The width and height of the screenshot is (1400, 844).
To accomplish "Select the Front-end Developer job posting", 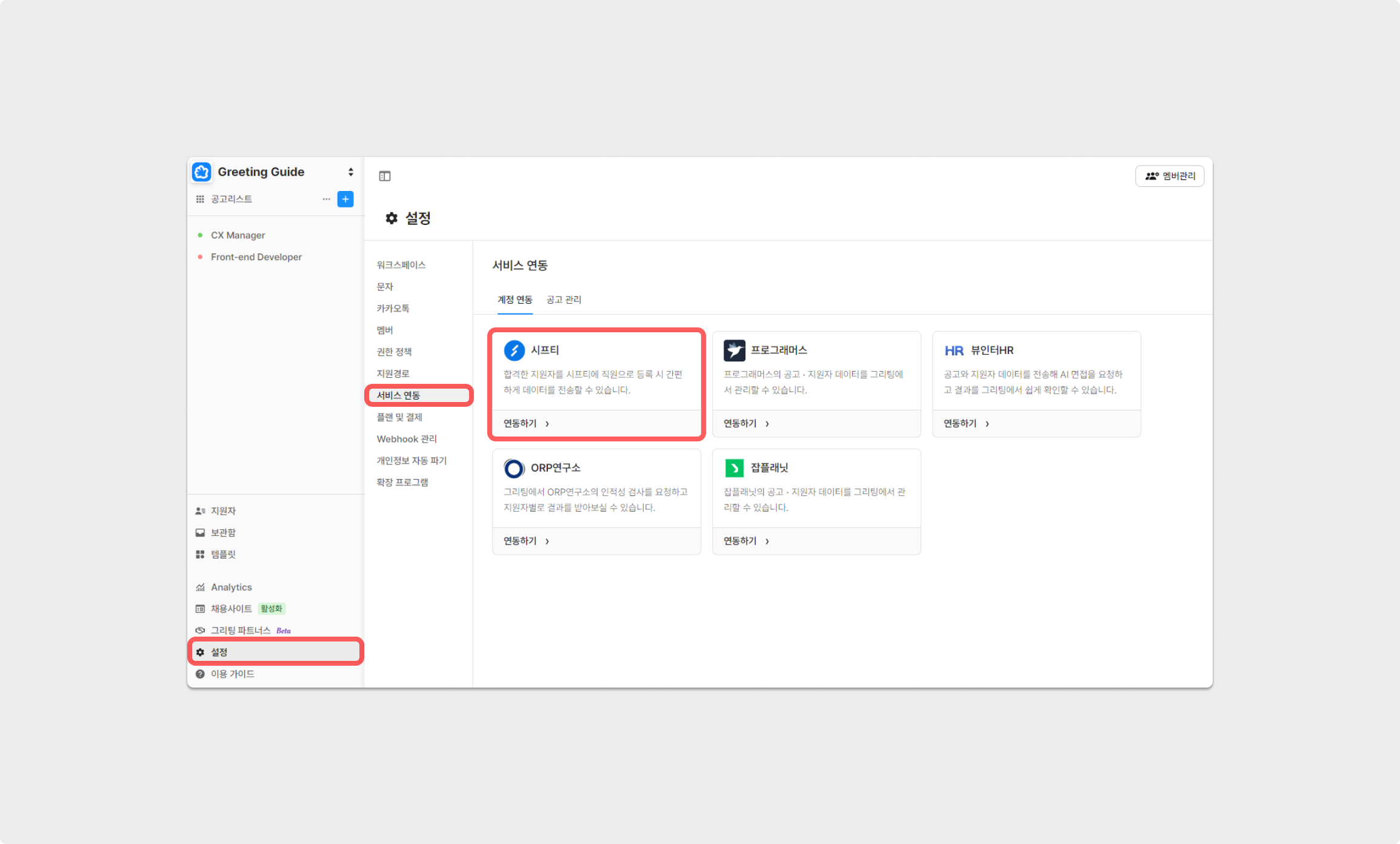I will (x=256, y=257).
